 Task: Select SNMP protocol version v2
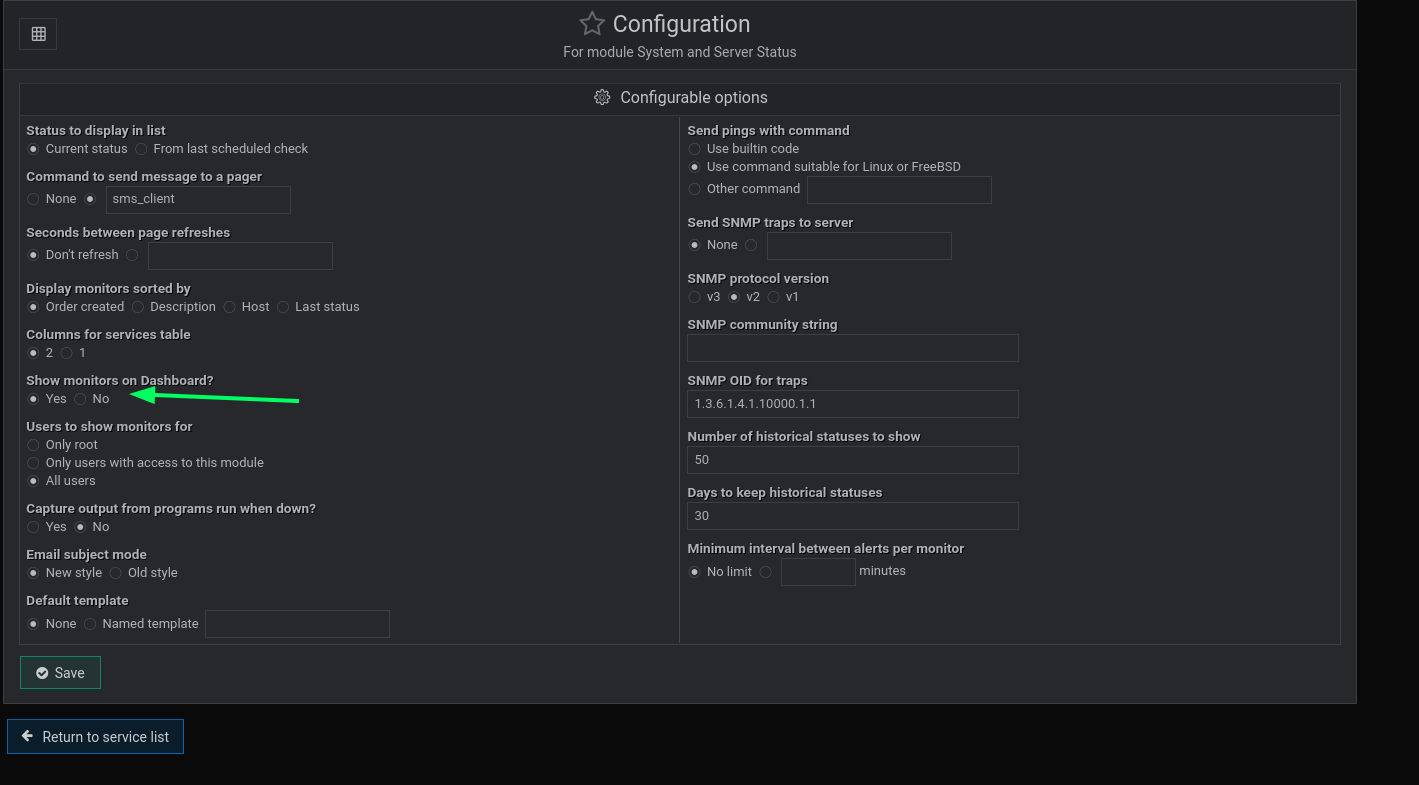[733, 297]
